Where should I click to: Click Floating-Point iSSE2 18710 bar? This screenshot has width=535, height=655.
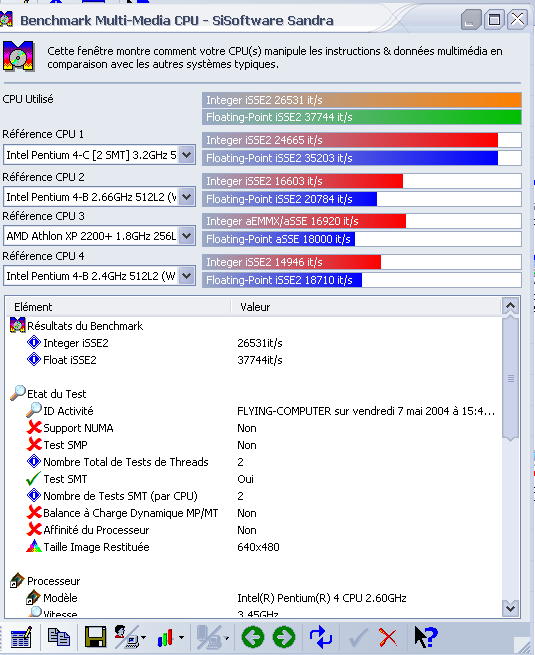point(282,280)
